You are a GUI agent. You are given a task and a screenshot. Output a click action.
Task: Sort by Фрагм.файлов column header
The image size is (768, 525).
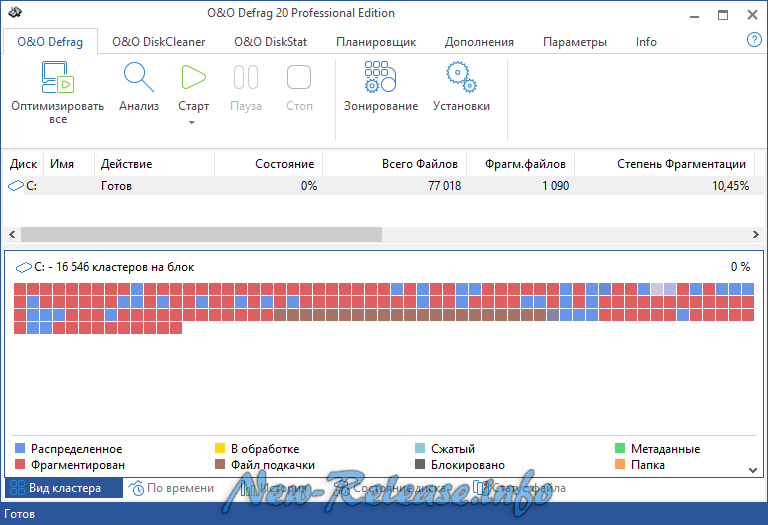[520, 164]
